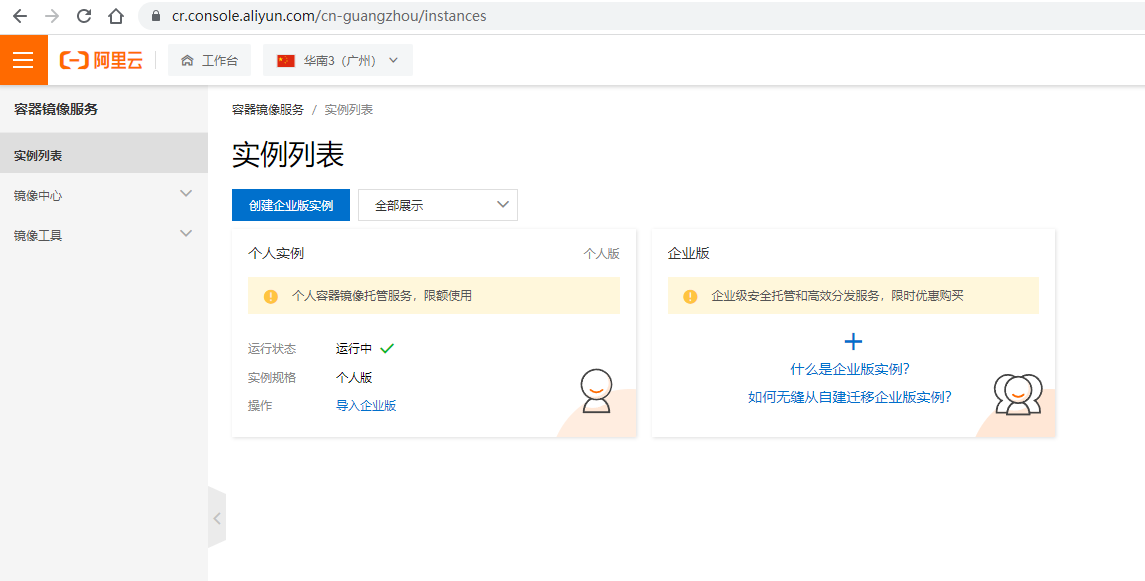1145x581 pixels.
Task: Click the plus icon in 企业版 card
Action: pyautogui.click(x=853, y=341)
